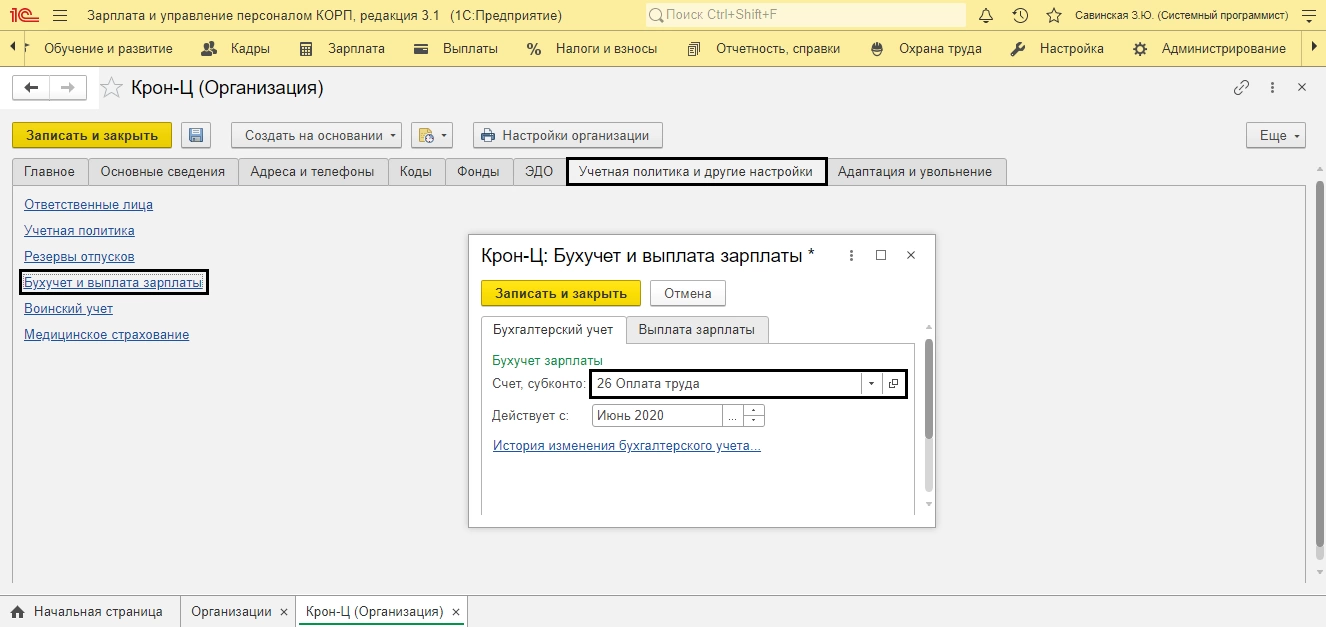Expand the Счет, субконто dropdown arrow
The height and width of the screenshot is (627, 1326).
[871, 384]
